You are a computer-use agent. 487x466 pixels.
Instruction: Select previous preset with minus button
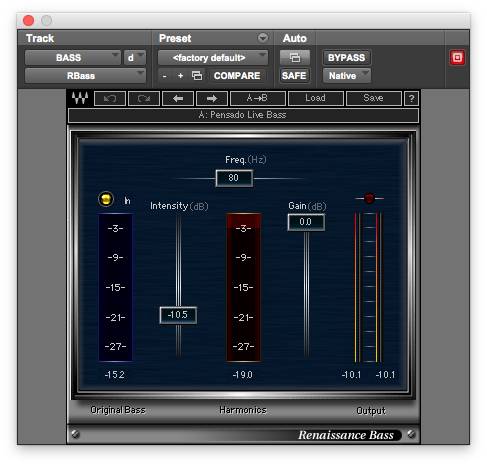pyautogui.click(x=164, y=76)
